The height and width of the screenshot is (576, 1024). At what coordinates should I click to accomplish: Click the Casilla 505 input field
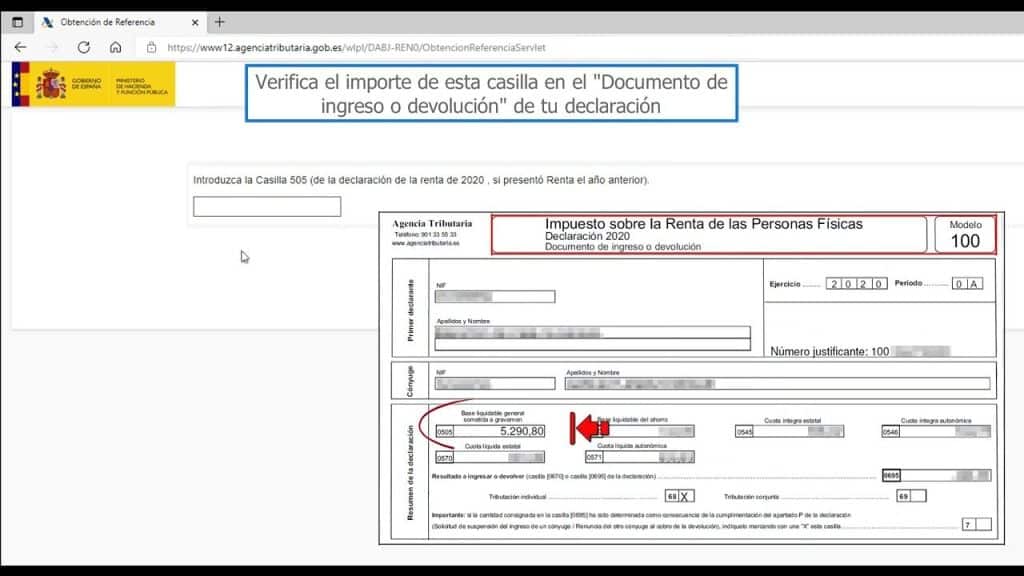tap(266, 206)
